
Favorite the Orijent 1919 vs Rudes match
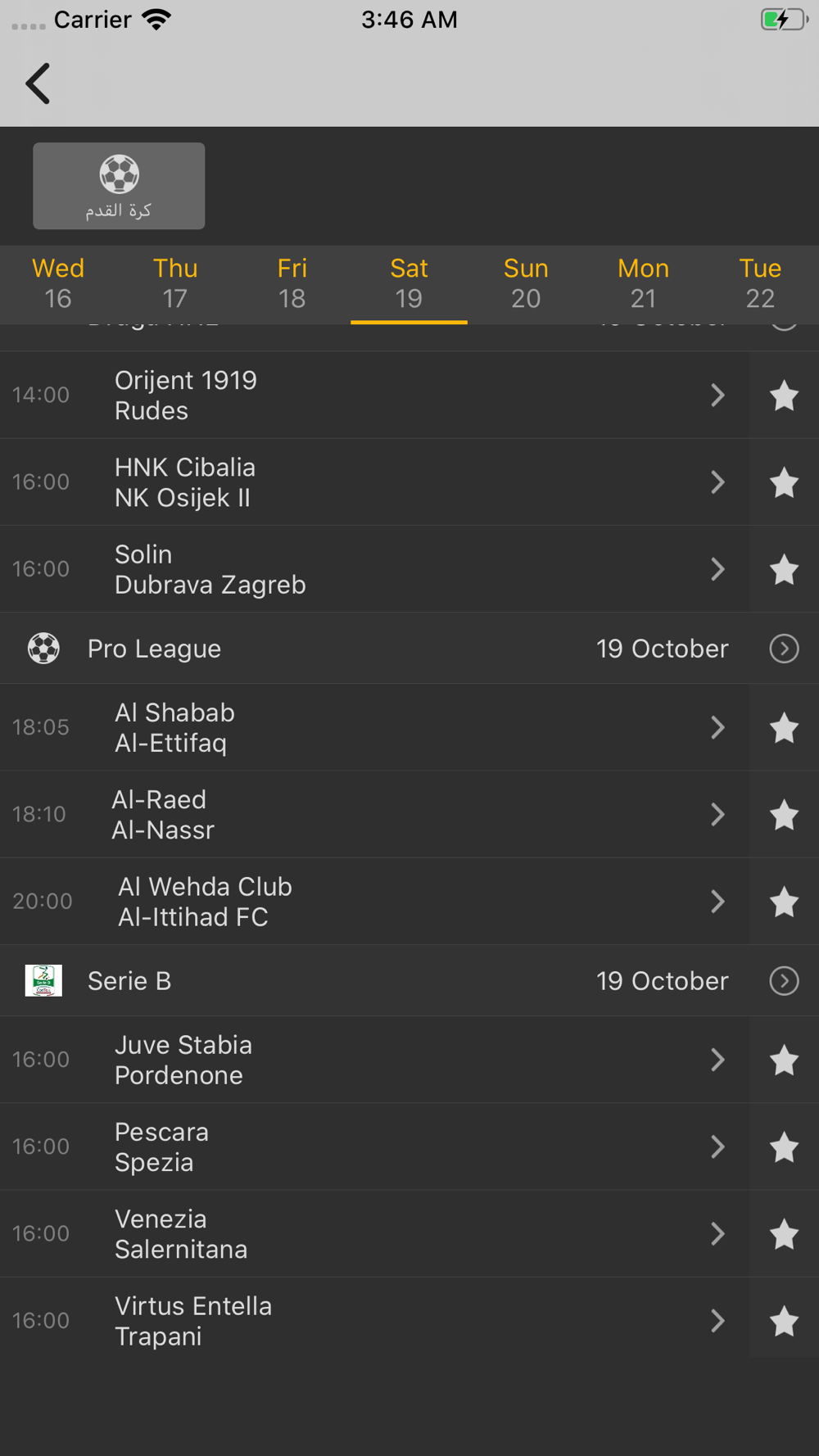784,396
